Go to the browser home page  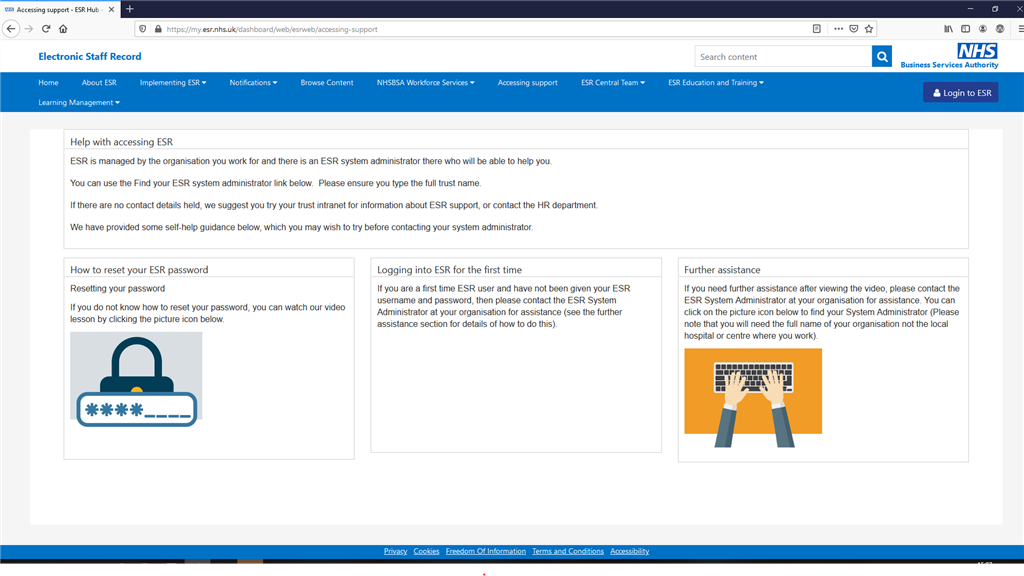[x=63, y=29]
